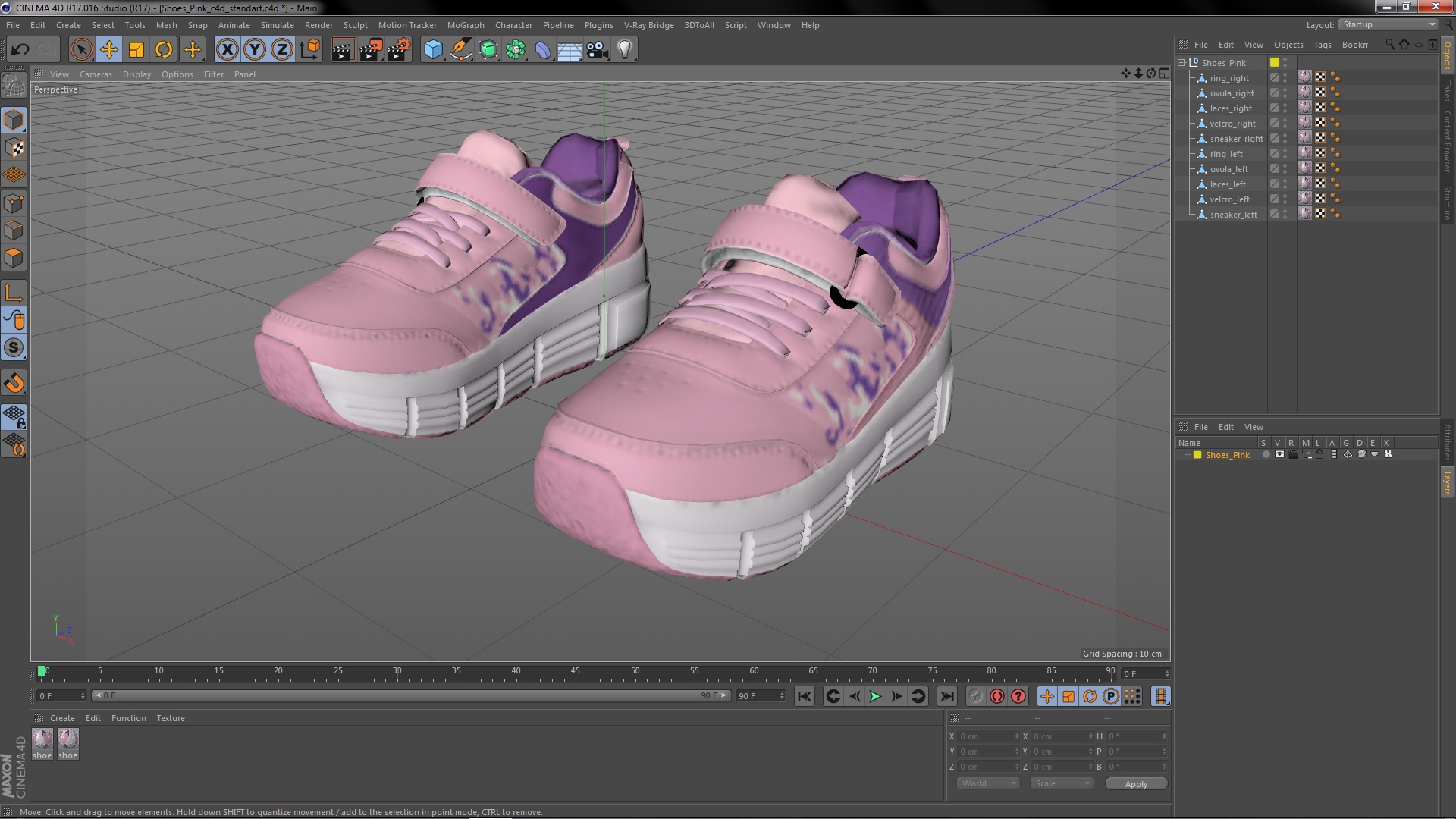Enable Axis mode tool

[14, 293]
